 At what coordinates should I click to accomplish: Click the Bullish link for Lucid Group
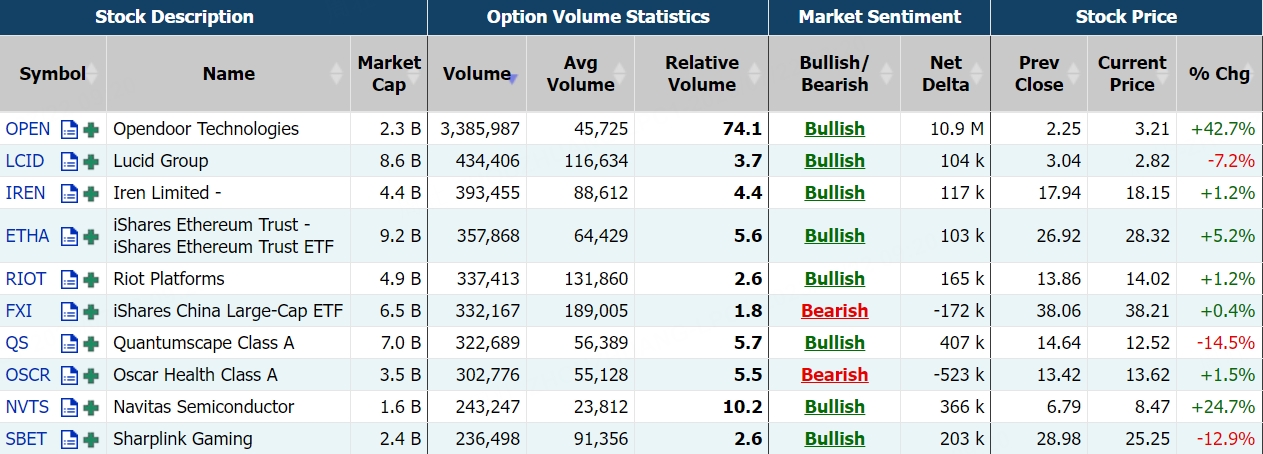835,161
